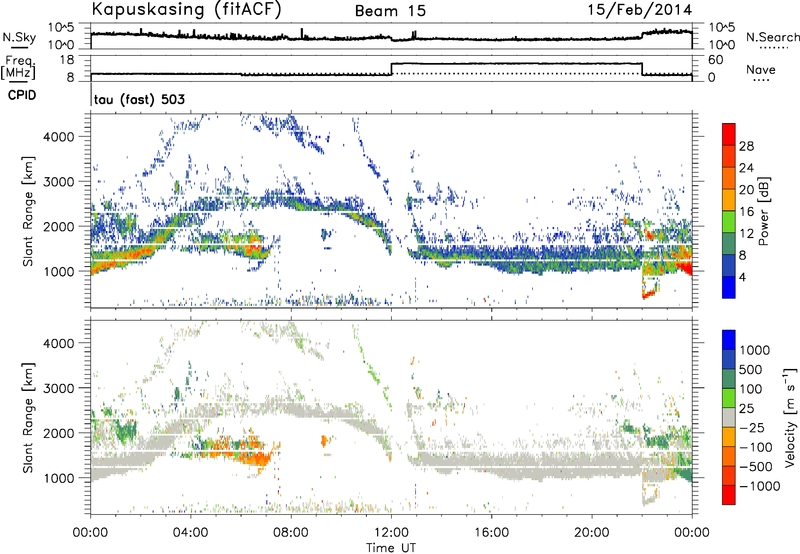Screen dimensions: 800x554
Task: Click the Velocity colorbar value -25
Action: (752, 427)
